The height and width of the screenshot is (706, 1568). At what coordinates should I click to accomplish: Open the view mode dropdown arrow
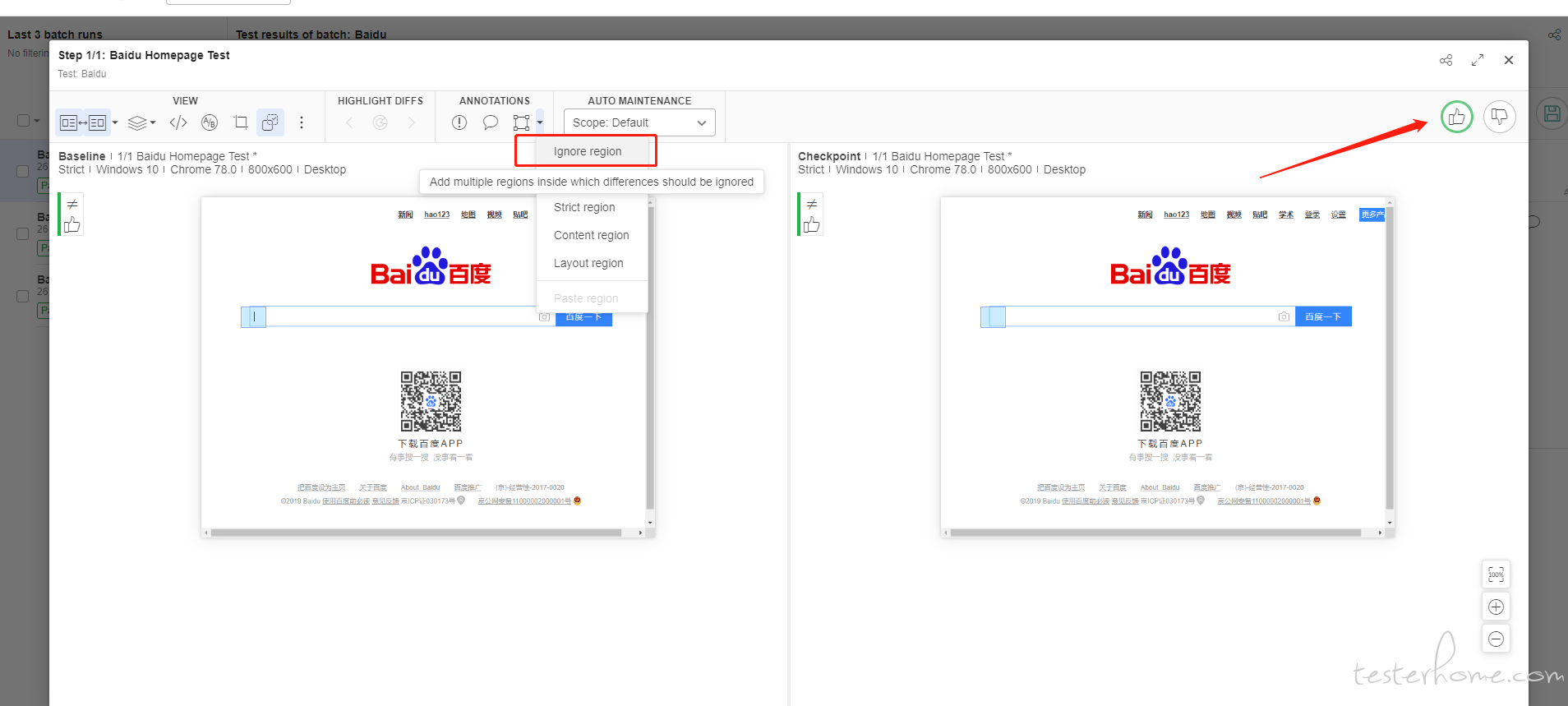click(x=115, y=122)
